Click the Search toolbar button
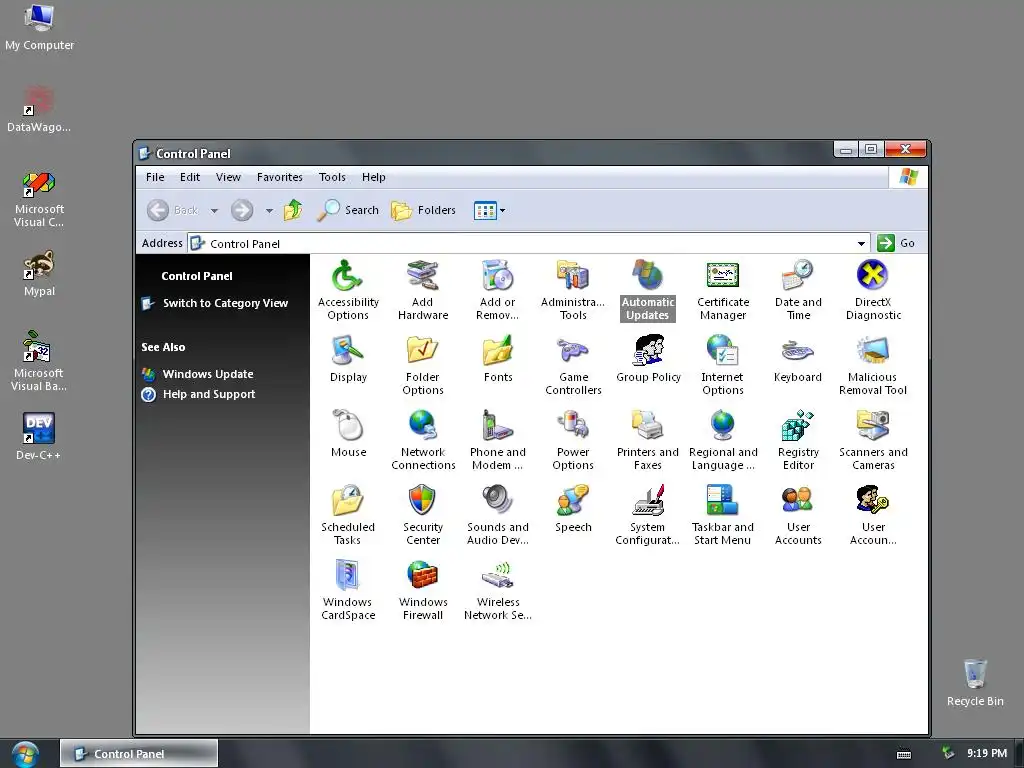1024x768 pixels. click(x=348, y=210)
